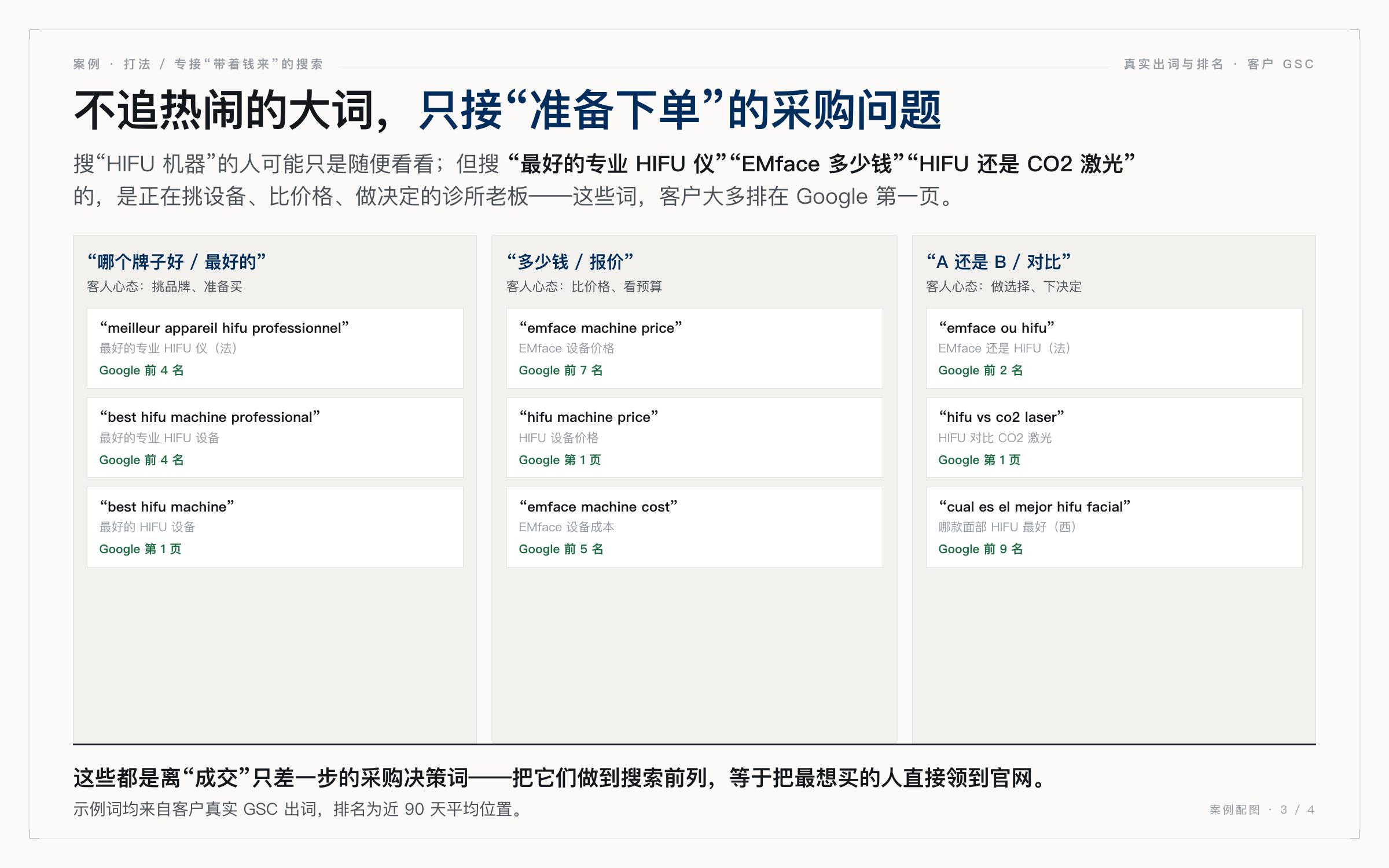The width and height of the screenshot is (1389, 868).
Task: Click the subtitle 客人心态：做选择、下决定
Action: click(1004, 286)
